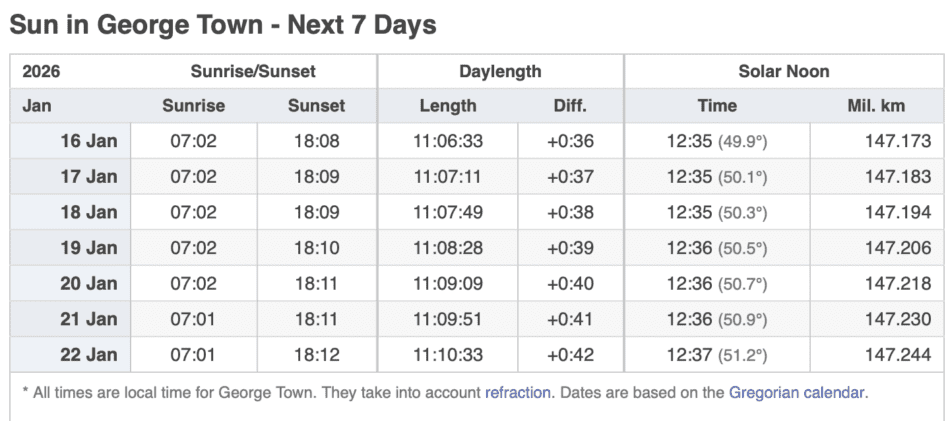Click the 20 Jan date cell
This screenshot has height=421, width=950.
pyautogui.click(x=88, y=284)
